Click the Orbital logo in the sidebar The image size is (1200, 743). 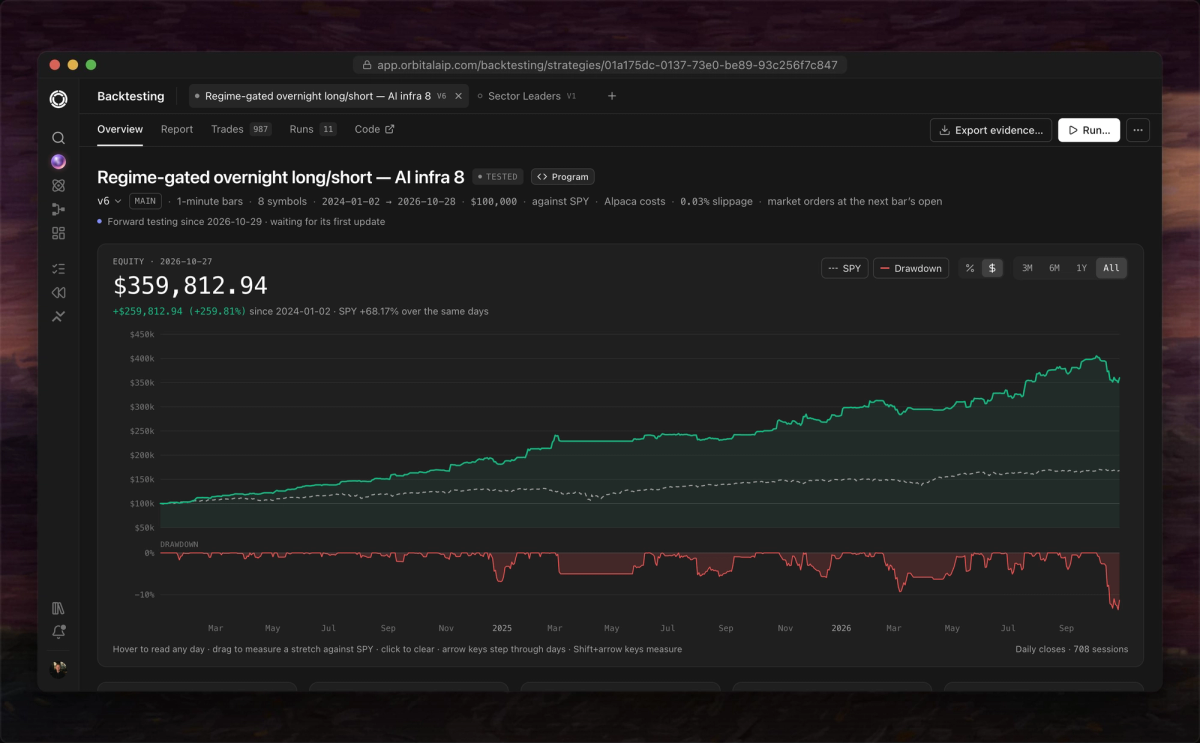(58, 98)
